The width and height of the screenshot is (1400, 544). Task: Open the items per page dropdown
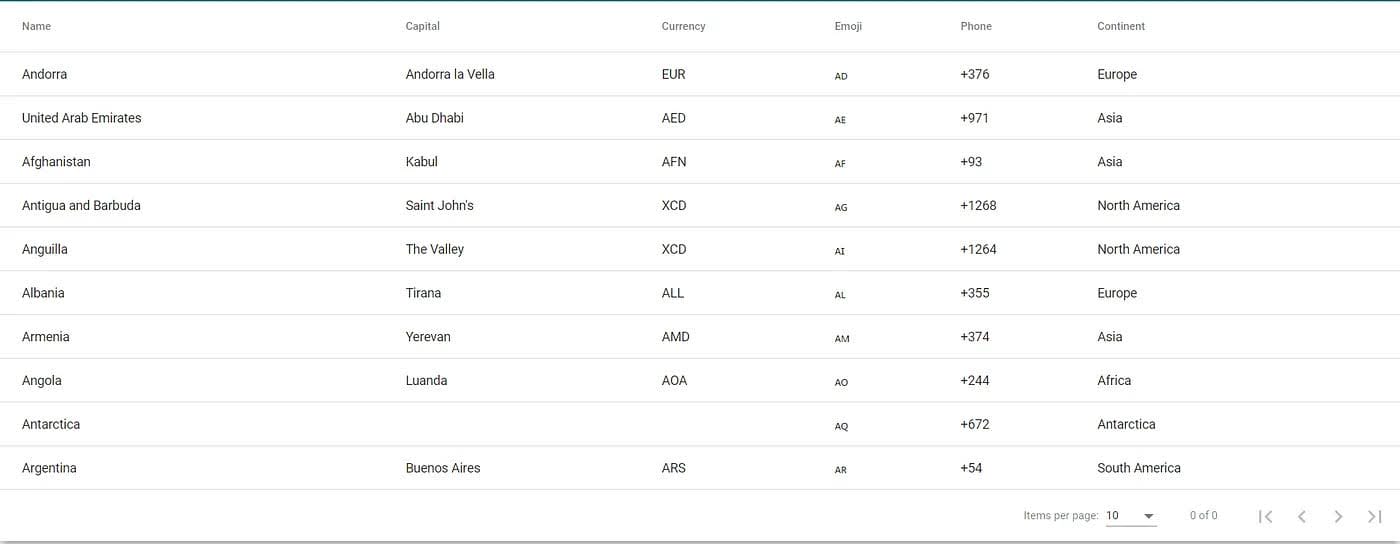(1131, 516)
